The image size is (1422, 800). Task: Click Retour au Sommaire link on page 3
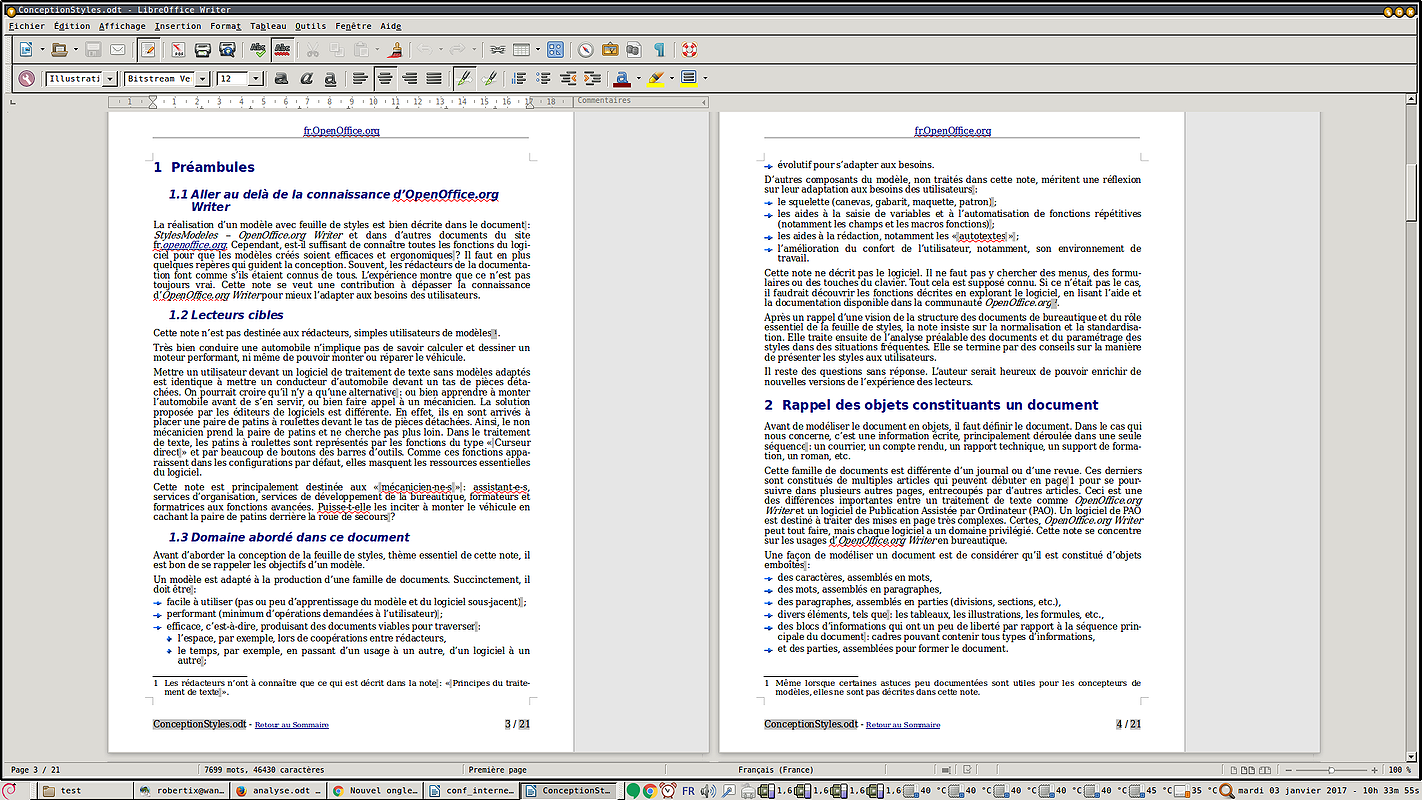point(292,724)
